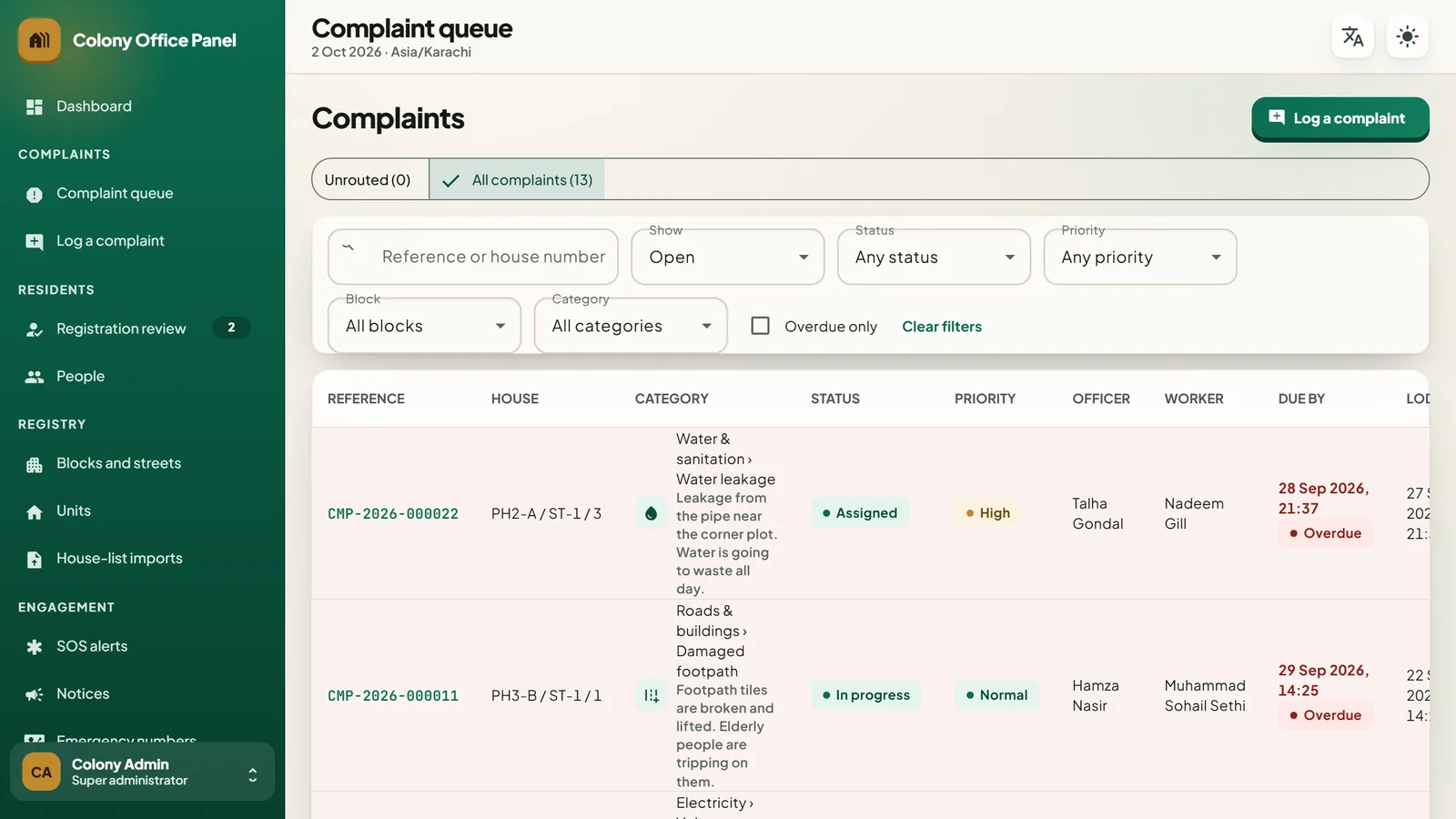Image resolution: width=1456 pixels, height=819 pixels.
Task: Click the Blocks and streets building icon
Action: coord(35,464)
